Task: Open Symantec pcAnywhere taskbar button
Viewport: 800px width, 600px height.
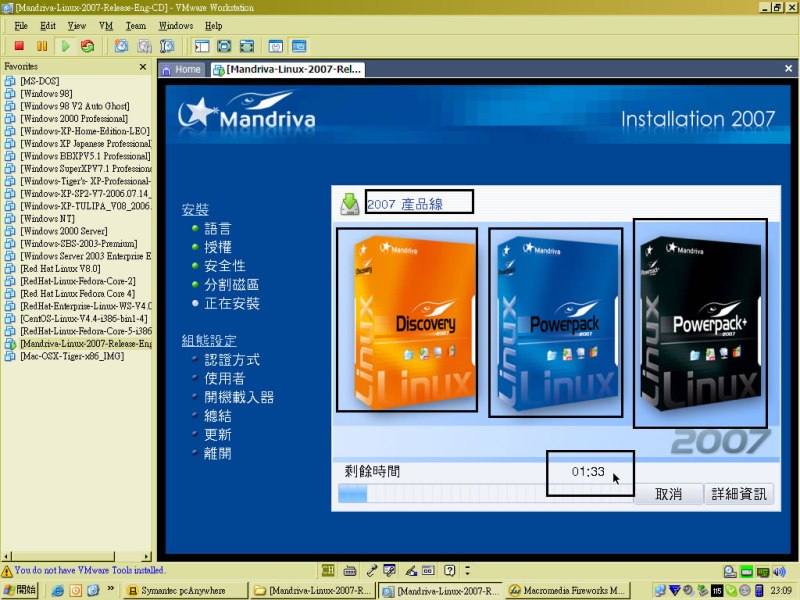Action: (185, 590)
